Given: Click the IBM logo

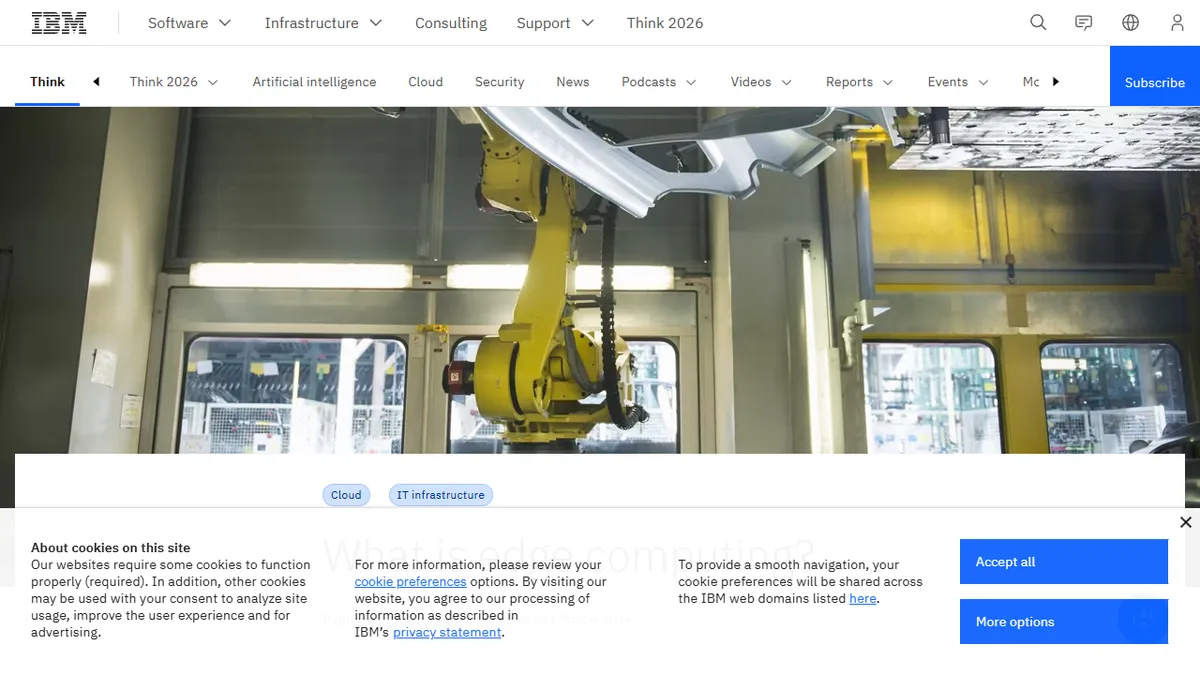Looking at the screenshot, I should click(x=57, y=21).
